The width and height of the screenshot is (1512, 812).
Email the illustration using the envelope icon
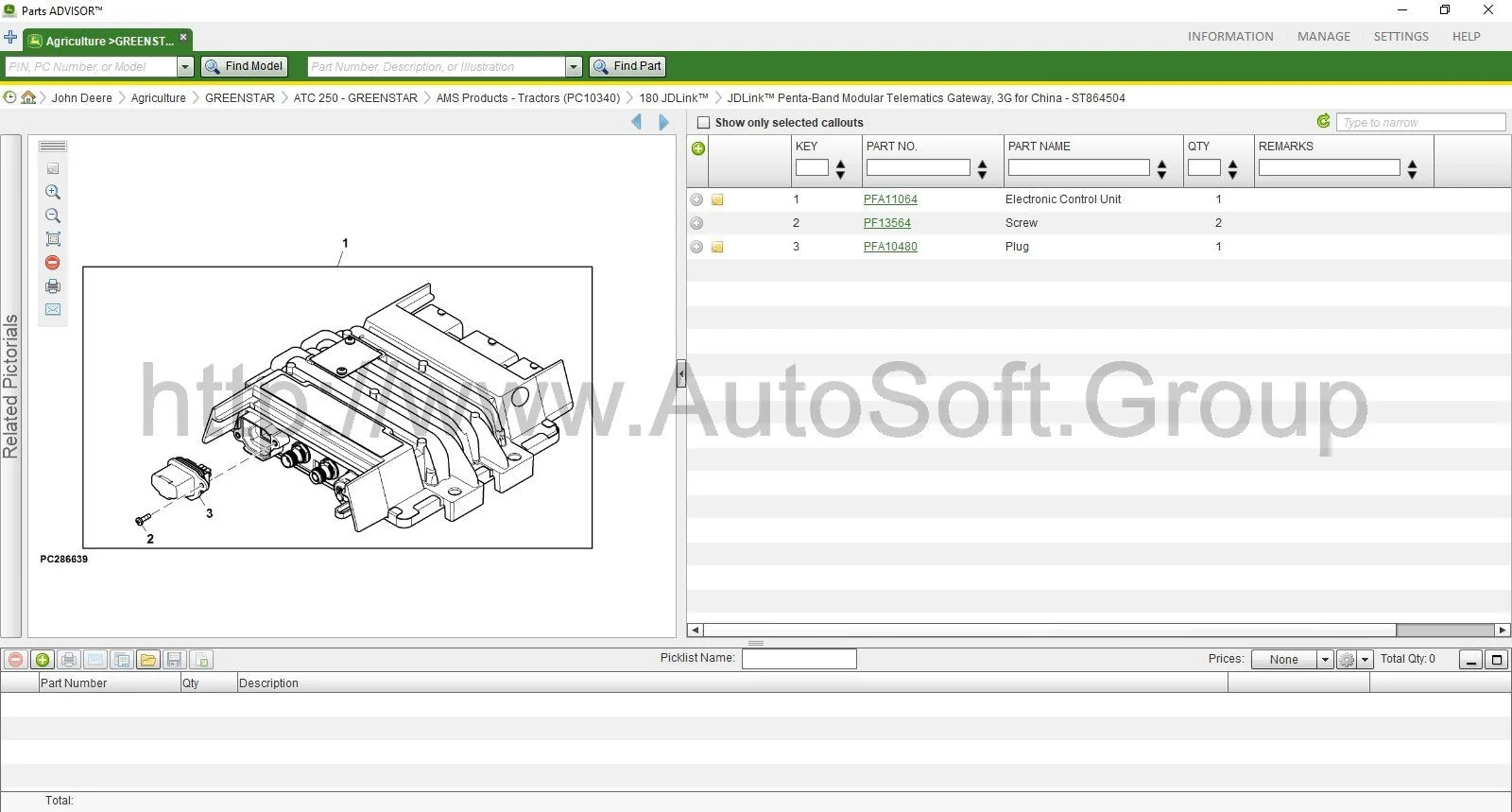[53, 310]
